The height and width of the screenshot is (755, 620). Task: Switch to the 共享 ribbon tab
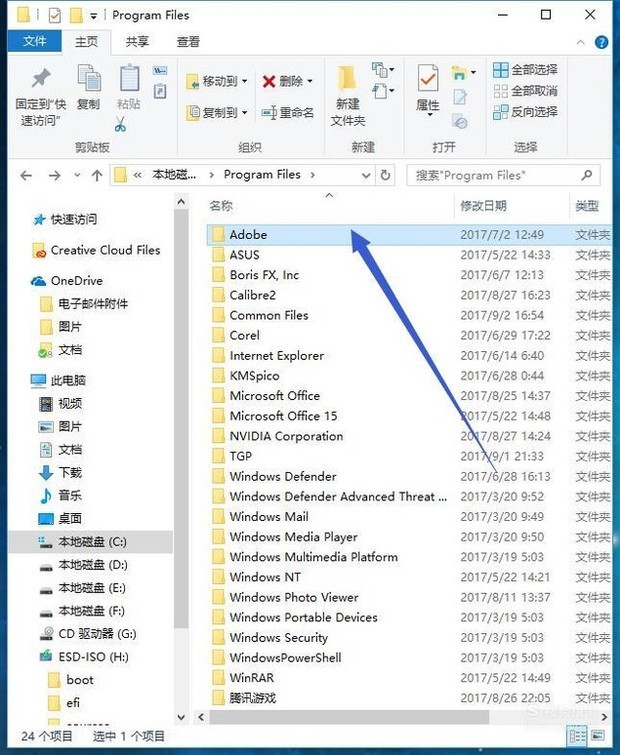coord(137,42)
